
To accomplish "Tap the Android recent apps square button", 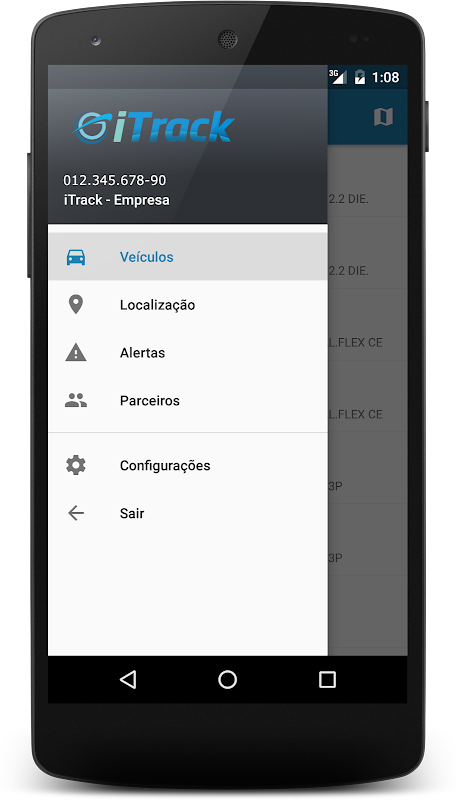I will (x=327, y=680).
